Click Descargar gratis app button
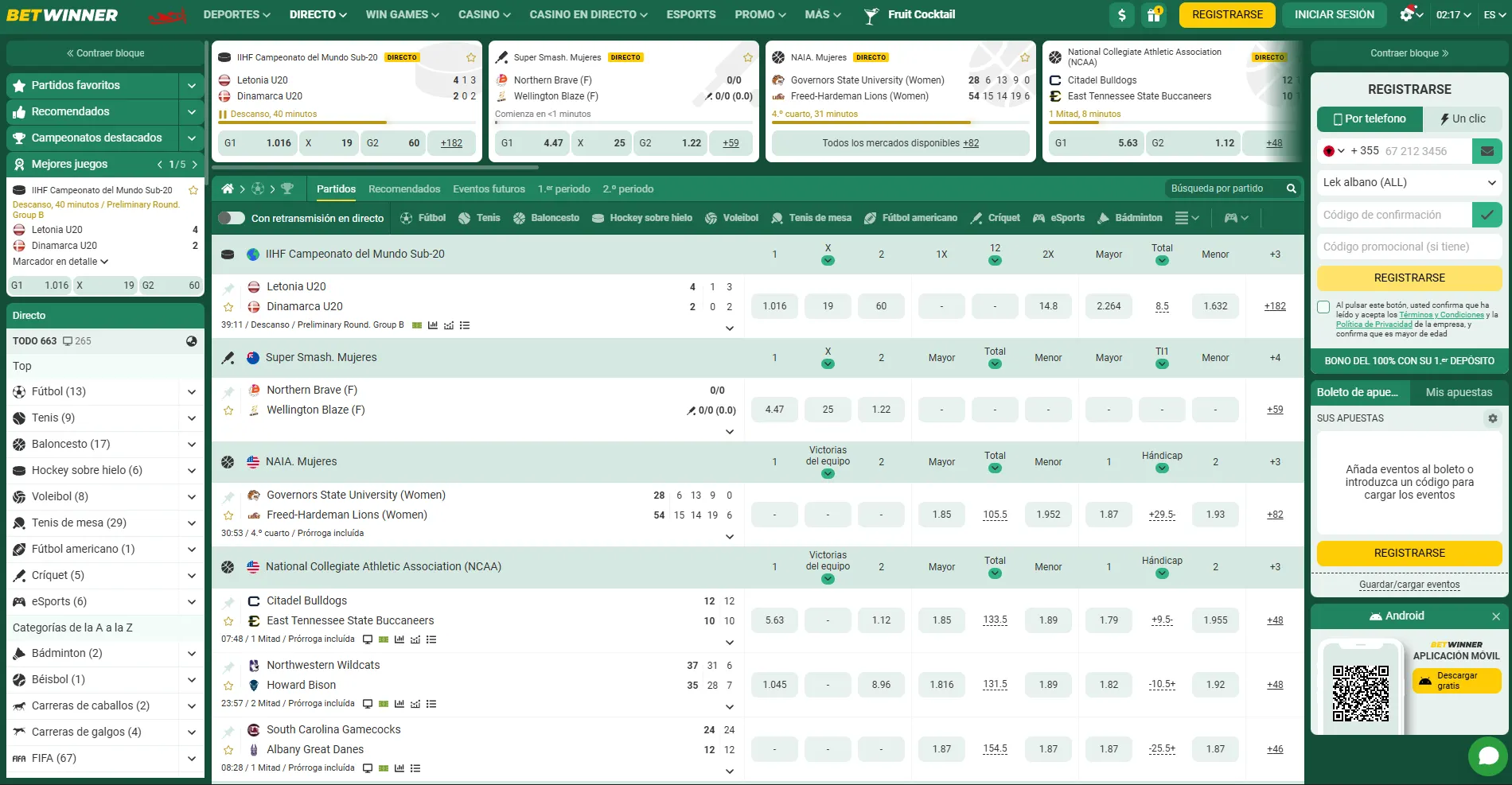The width and height of the screenshot is (1512, 785). [1456, 680]
